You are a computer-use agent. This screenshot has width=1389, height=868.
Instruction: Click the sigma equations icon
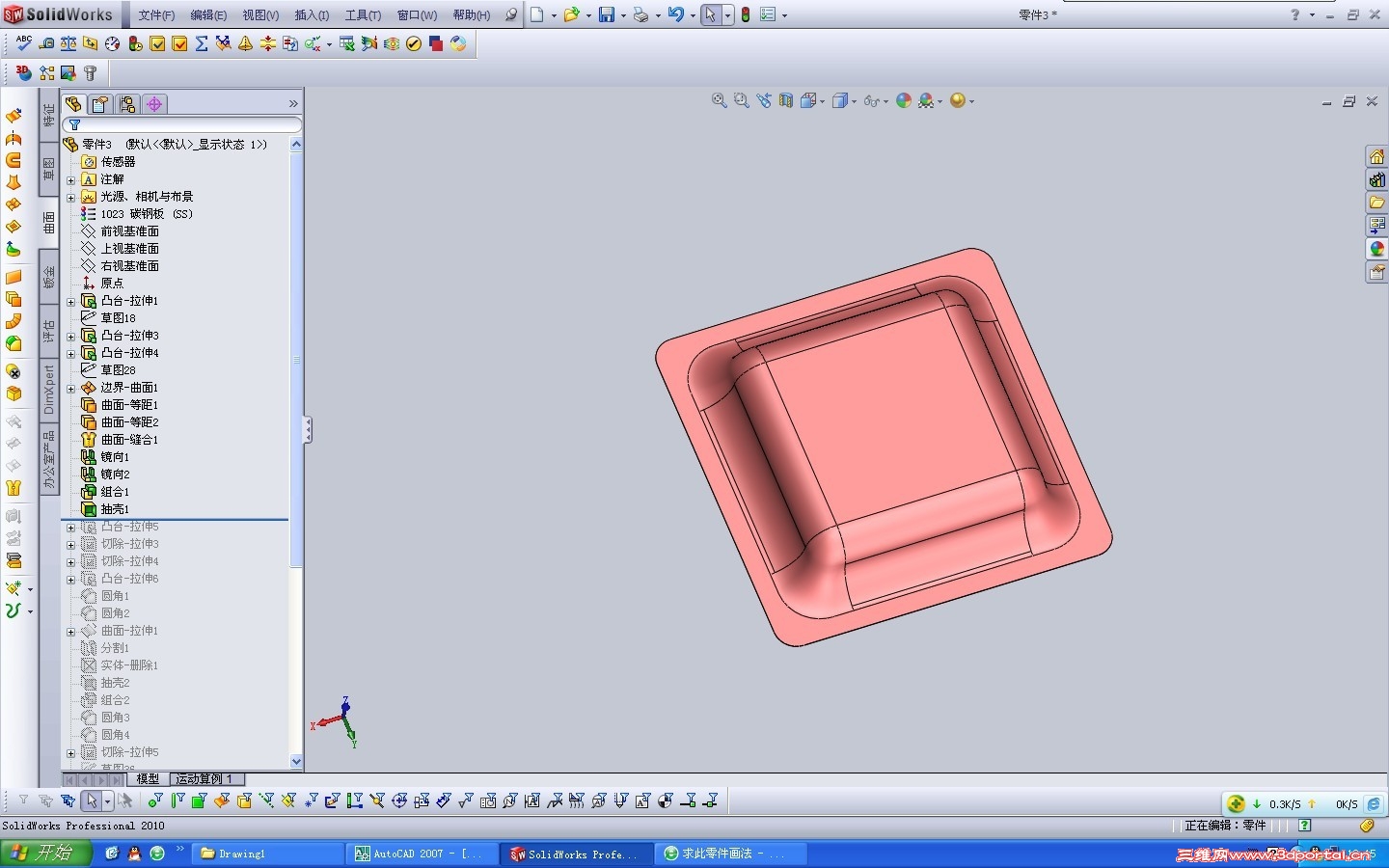(202, 43)
